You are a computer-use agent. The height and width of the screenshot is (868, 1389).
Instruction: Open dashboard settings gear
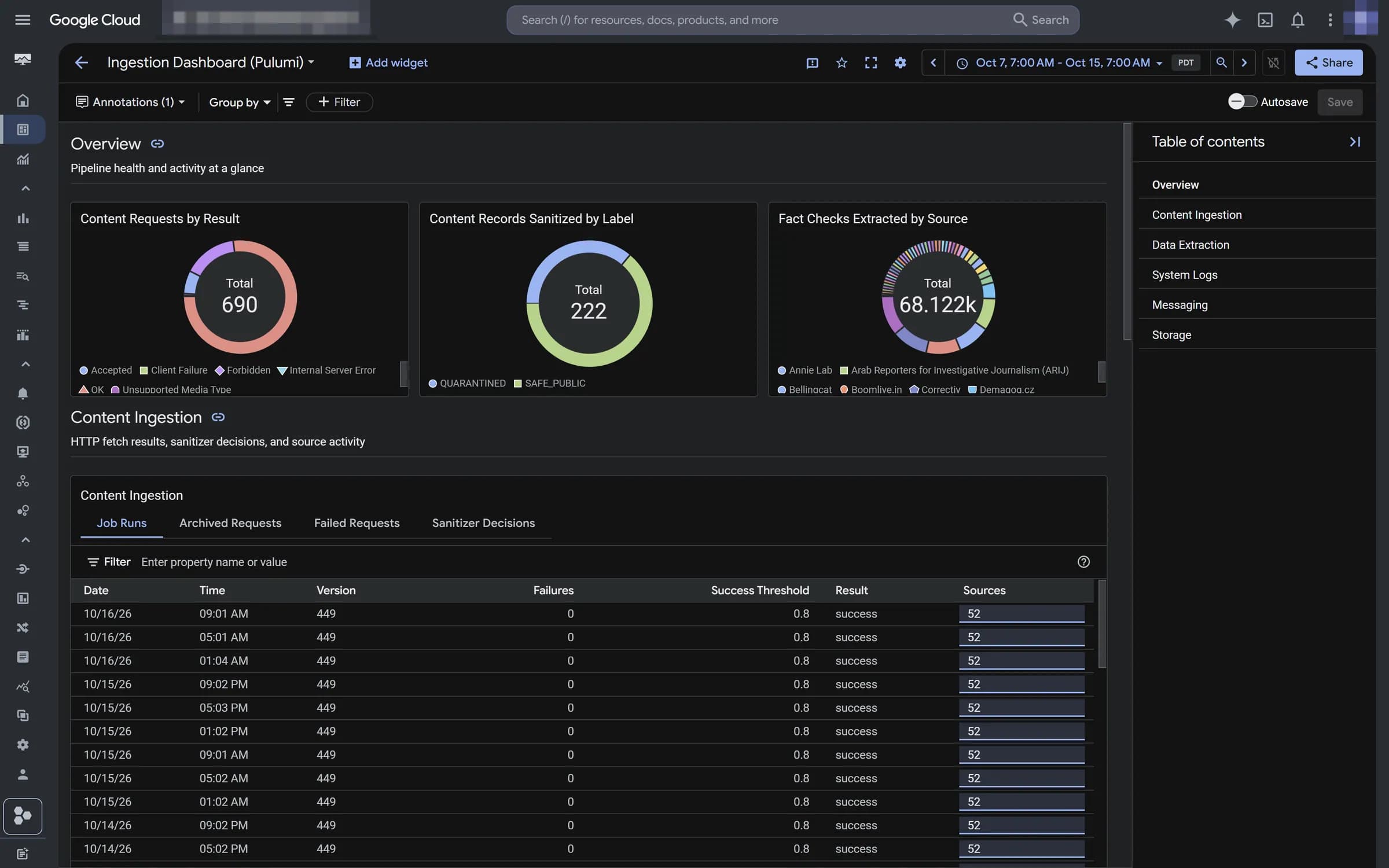[900, 62]
